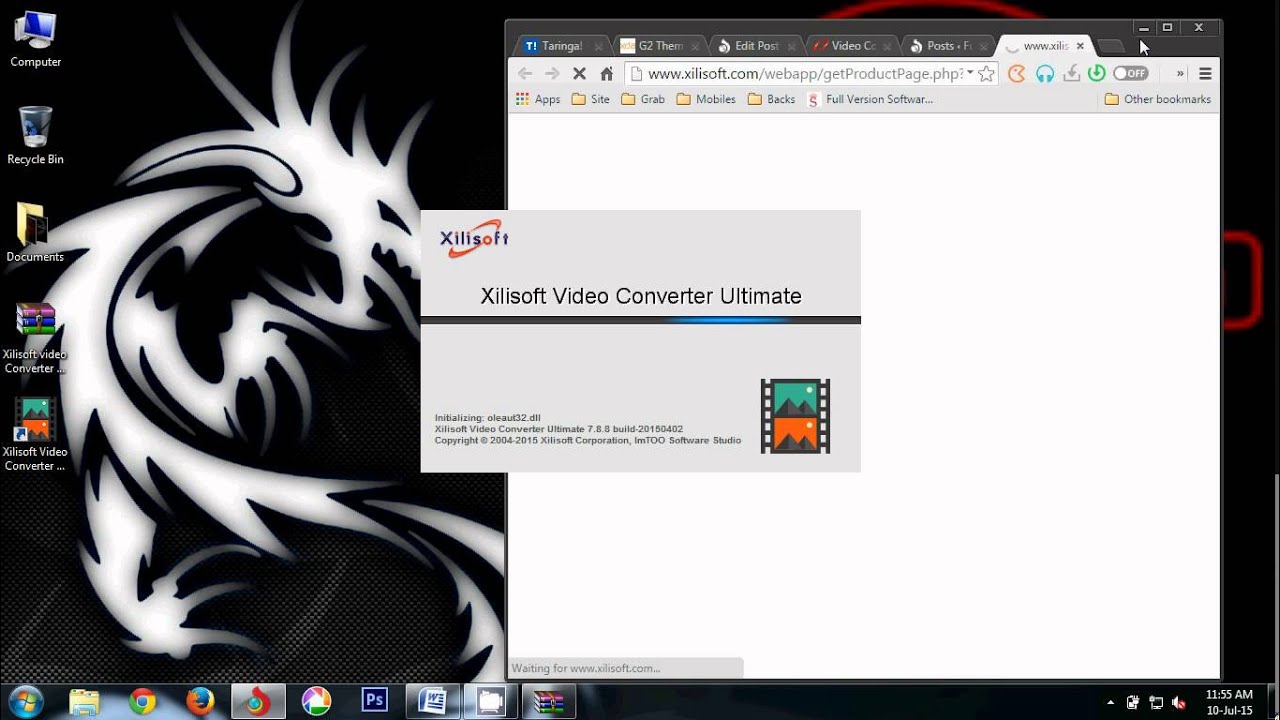
Task: Open the Computer desktop icon
Action: click(35, 40)
